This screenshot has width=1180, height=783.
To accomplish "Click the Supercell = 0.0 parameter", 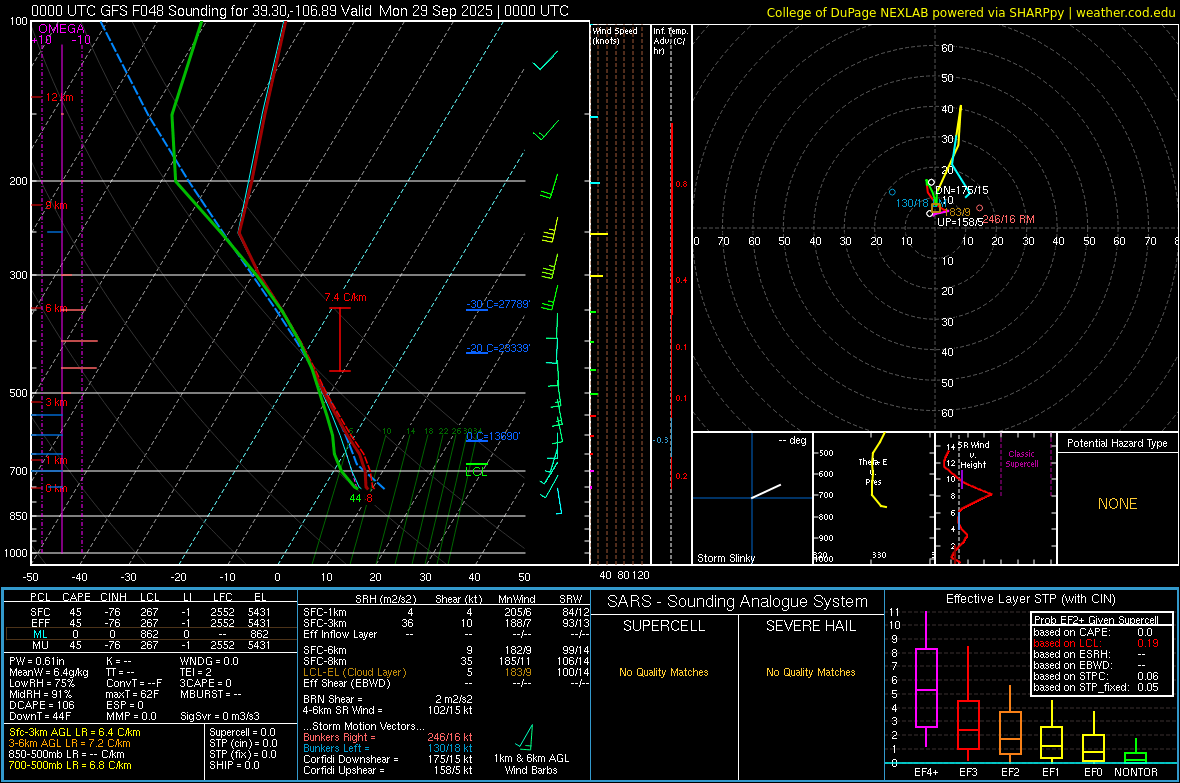I will coord(242,732).
